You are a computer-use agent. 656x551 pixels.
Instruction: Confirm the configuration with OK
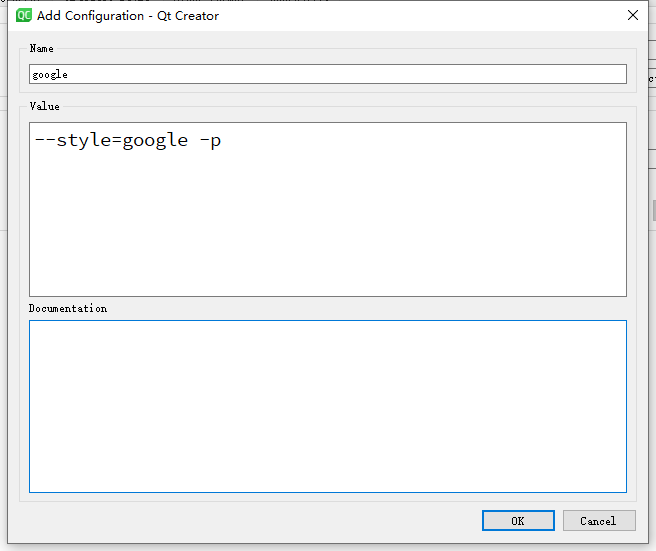point(518,520)
